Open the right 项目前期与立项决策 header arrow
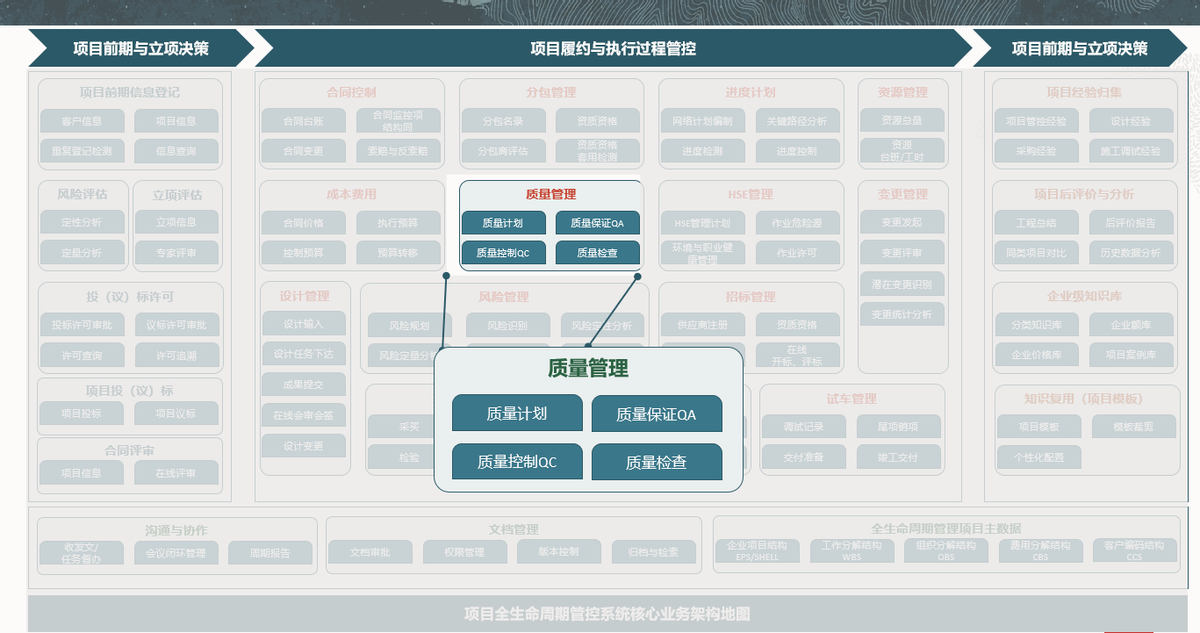This screenshot has width=1200, height=633. (x=1080, y=48)
